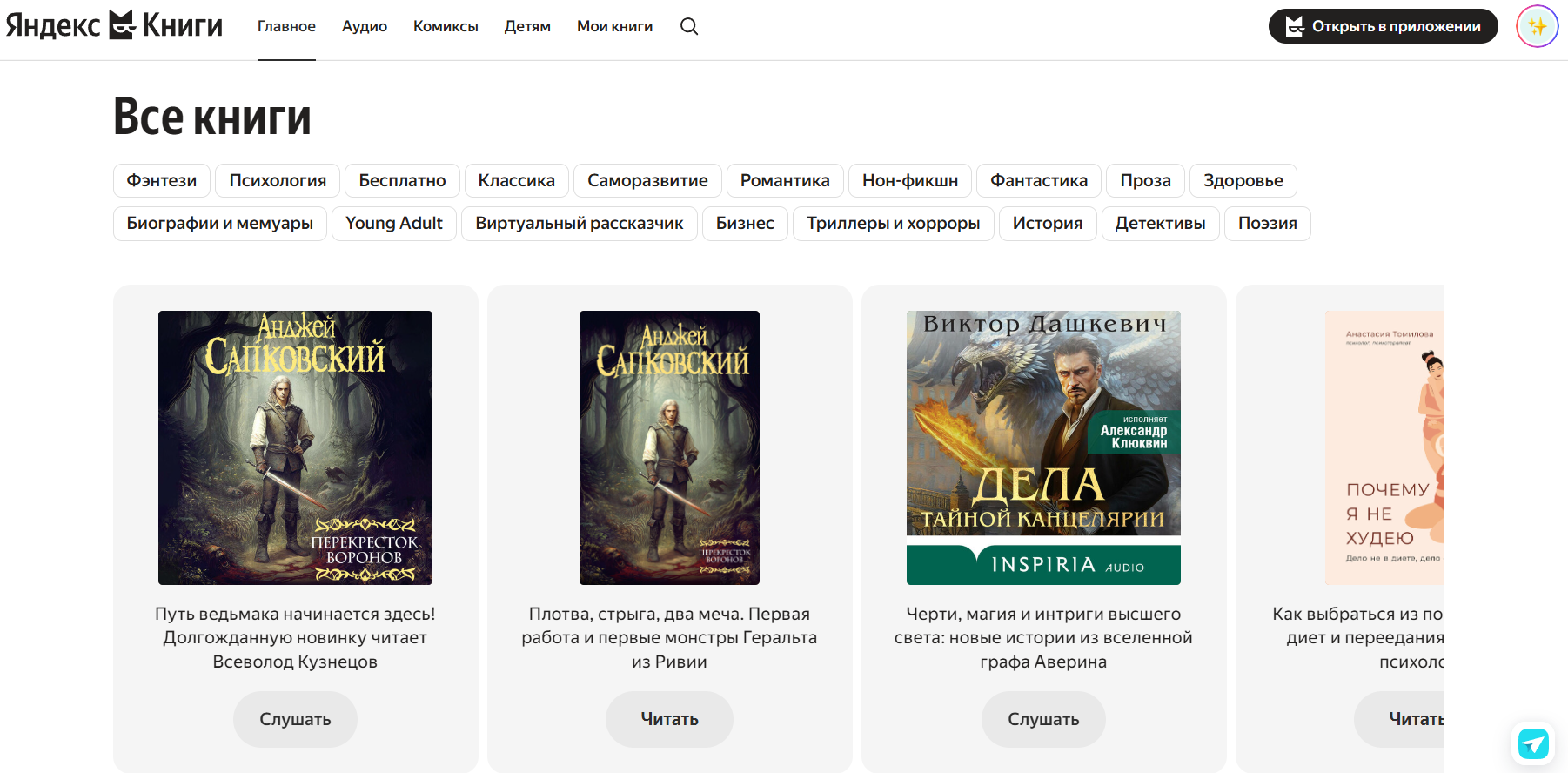Go to the Комиксы section
Image resolution: width=1568 pixels, height=773 pixels.
446,26
